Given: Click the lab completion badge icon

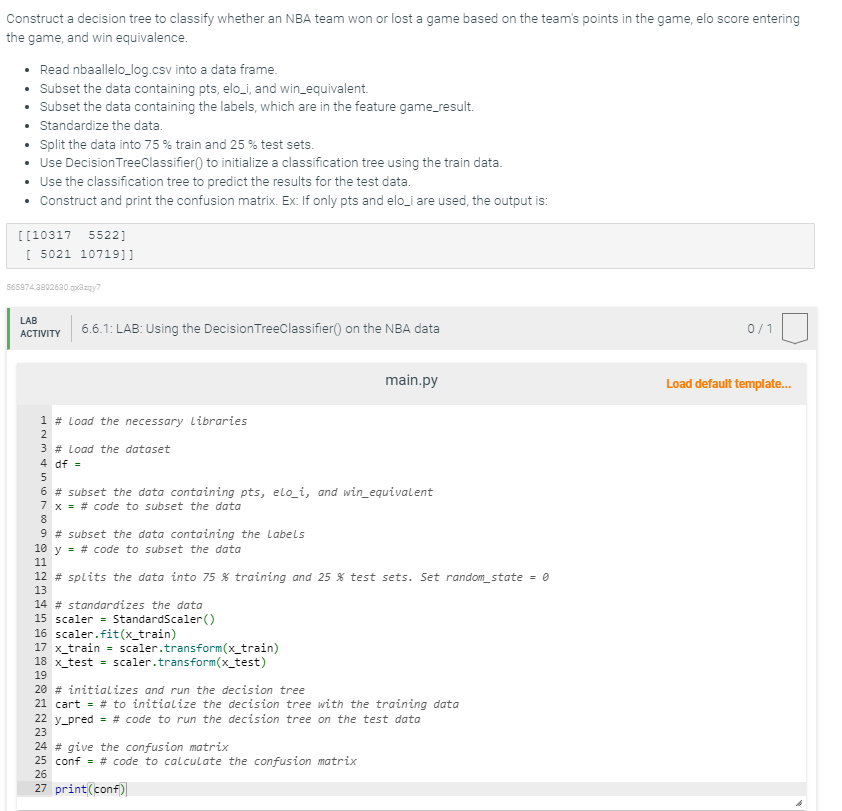Looking at the screenshot, I should coord(795,328).
